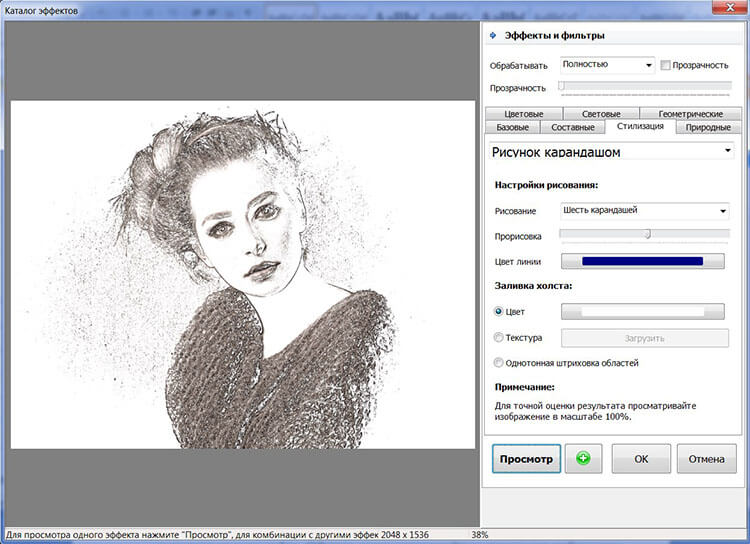Go to the Геометрические tab

point(684,114)
